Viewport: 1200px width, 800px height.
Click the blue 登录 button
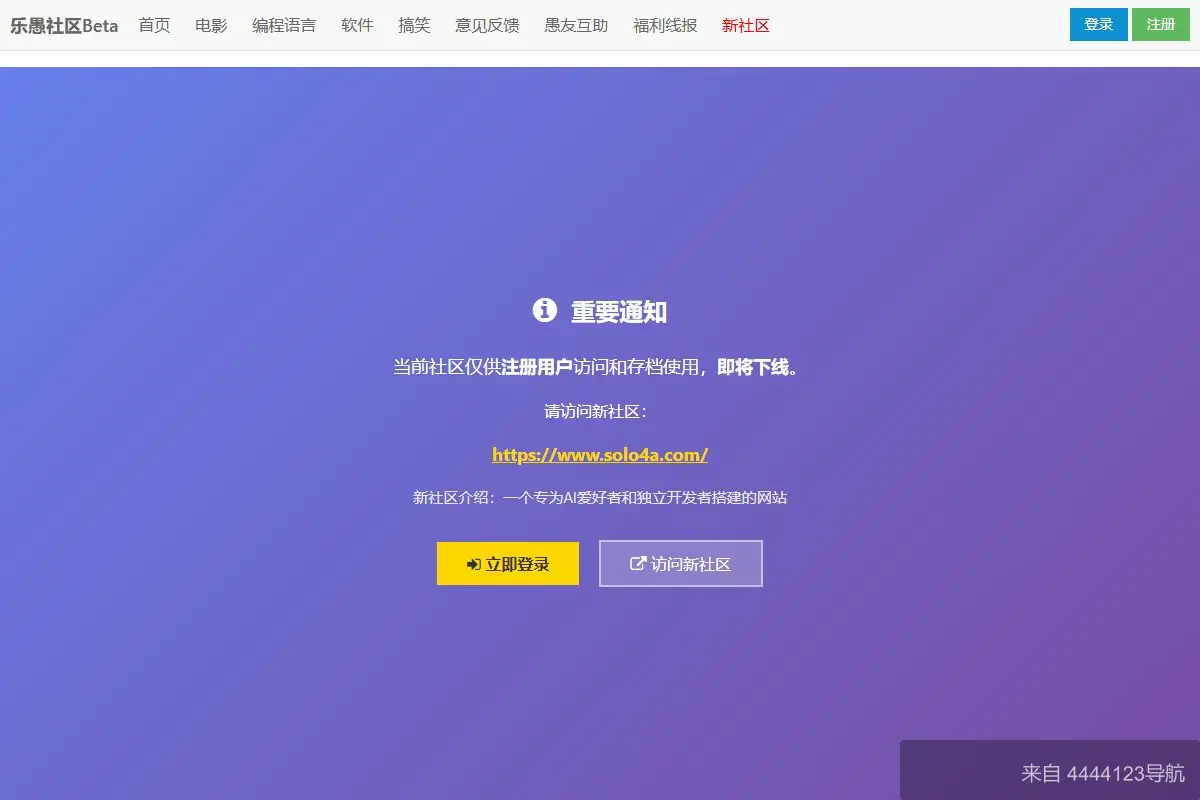tap(1099, 25)
